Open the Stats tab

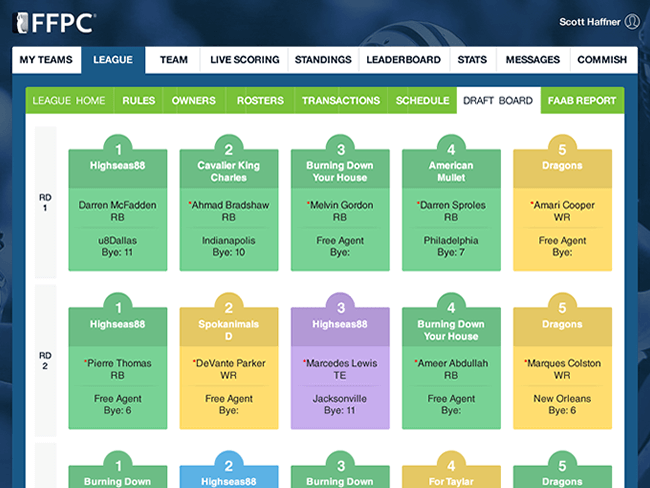[x=472, y=60]
